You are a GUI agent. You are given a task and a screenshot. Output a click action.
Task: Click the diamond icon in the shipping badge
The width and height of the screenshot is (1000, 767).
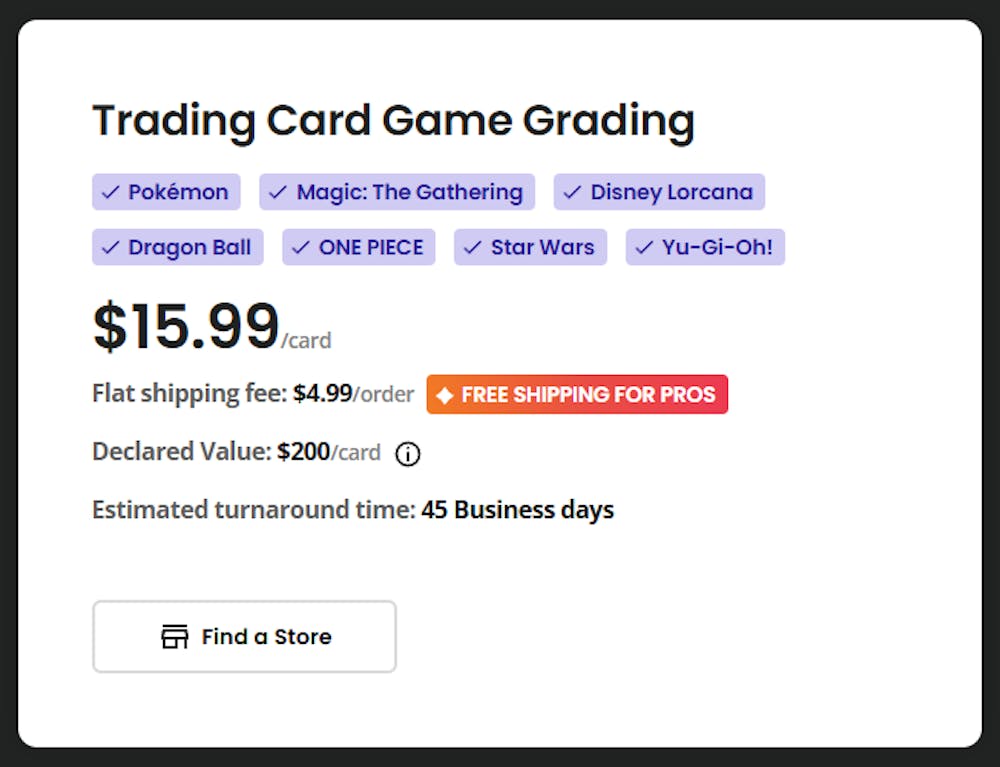pyautogui.click(x=445, y=394)
